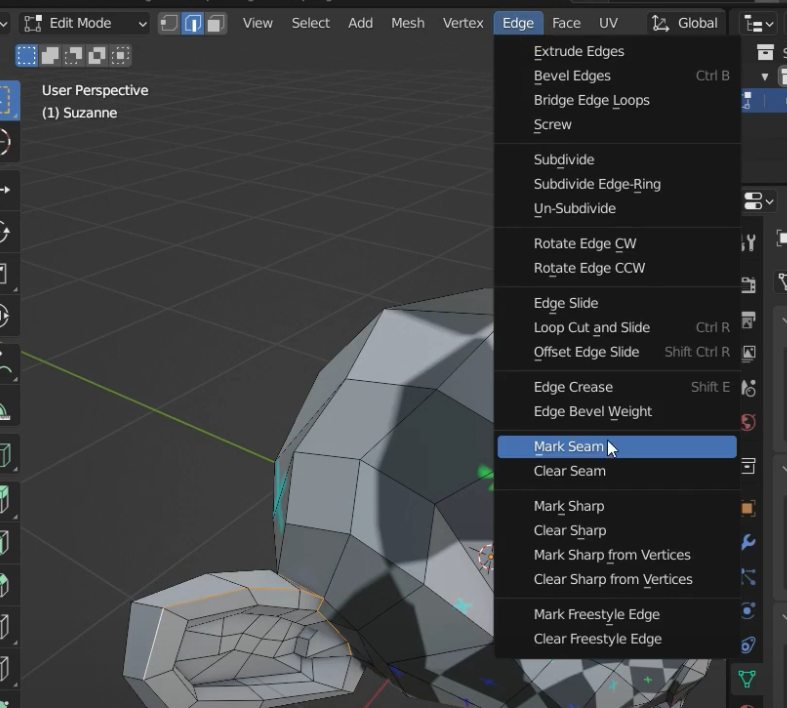Switch to face select mode
The height and width of the screenshot is (708, 787).
[x=215, y=23]
